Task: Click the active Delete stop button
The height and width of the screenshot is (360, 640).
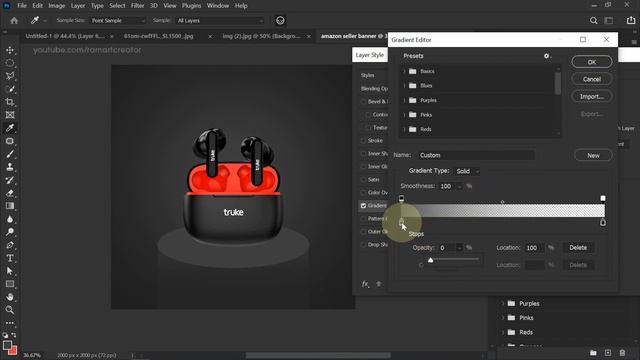Action: coord(578,248)
